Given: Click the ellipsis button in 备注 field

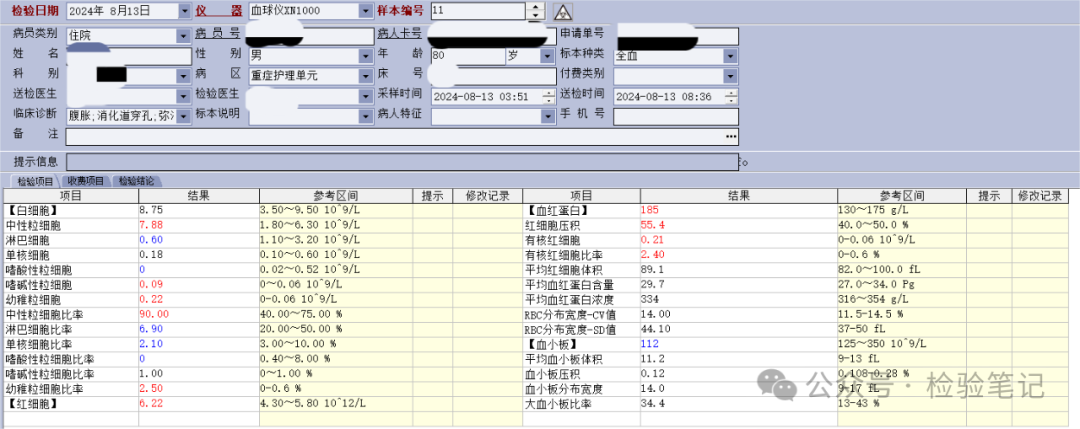Looking at the screenshot, I should click(x=731, y=136).
